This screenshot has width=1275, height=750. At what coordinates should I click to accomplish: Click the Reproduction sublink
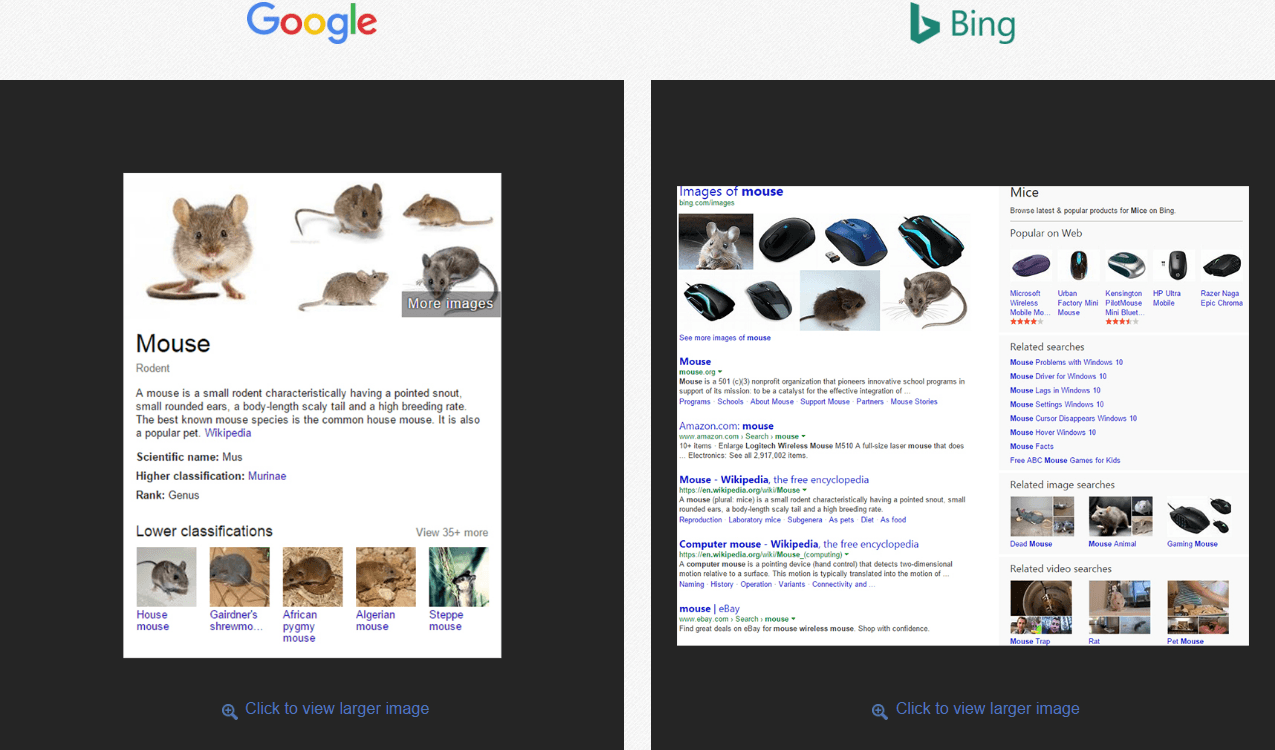pos(700,520)
